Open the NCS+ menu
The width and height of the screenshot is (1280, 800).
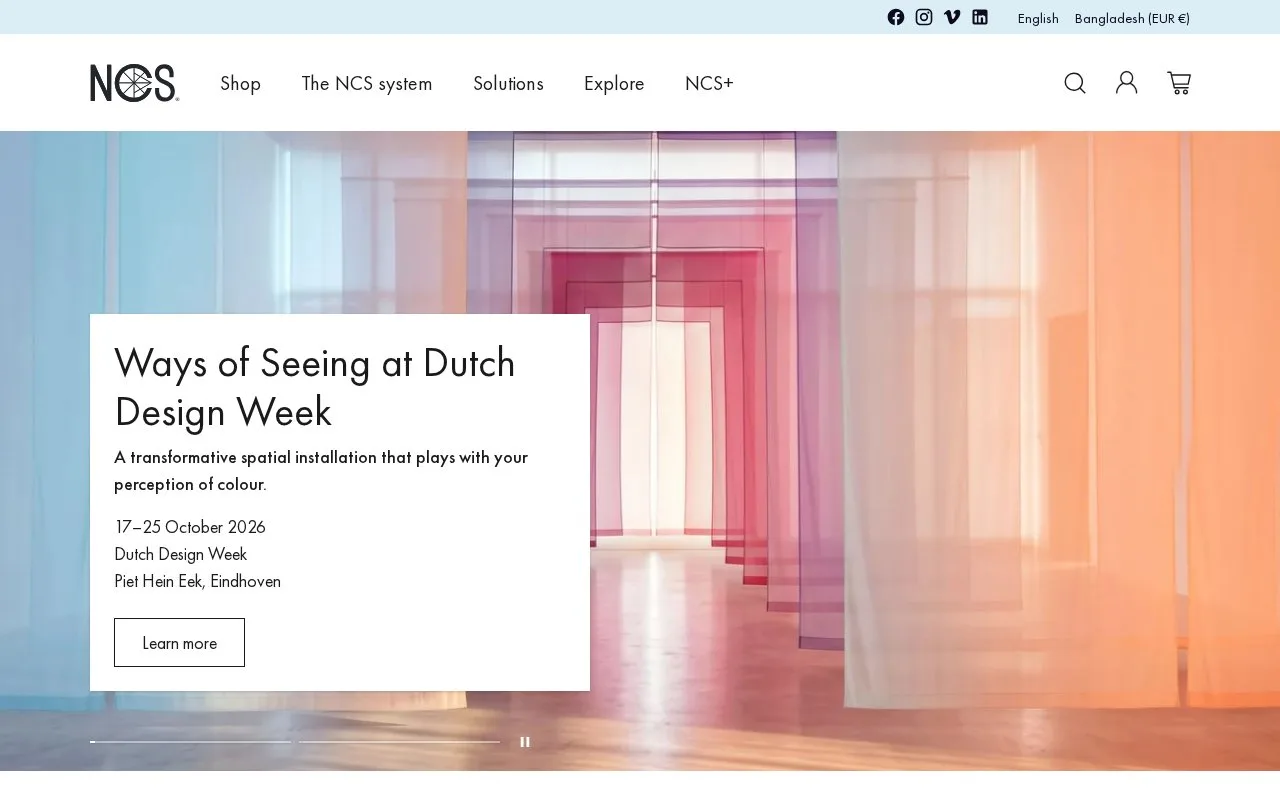pos(709,83)
